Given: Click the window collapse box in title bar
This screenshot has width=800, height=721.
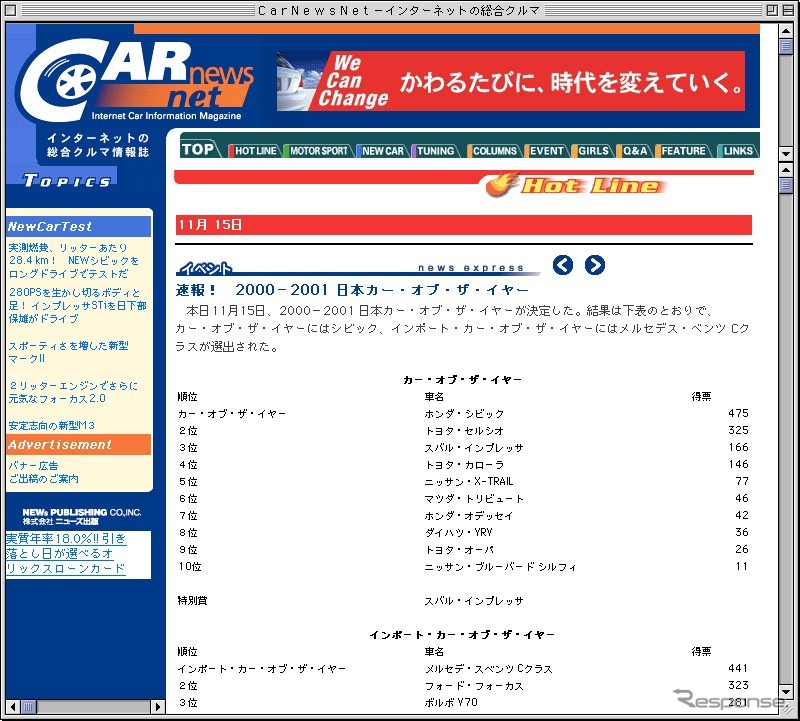Looking at the screenshot, I should 788,10.
